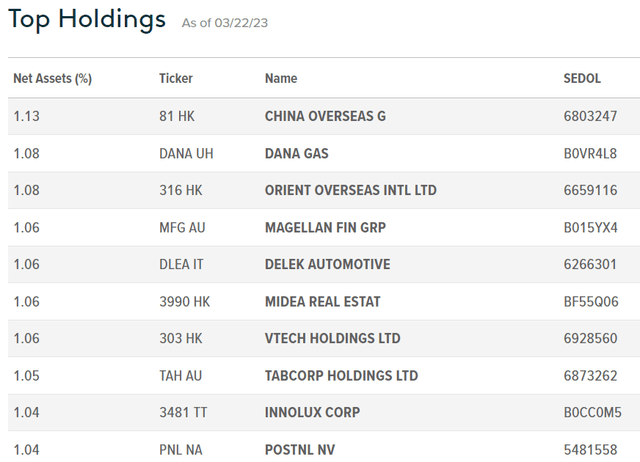Viewport: 640px width, 462px height.
Task: Select POSTNL NV holding name
Action: (300, 450)
